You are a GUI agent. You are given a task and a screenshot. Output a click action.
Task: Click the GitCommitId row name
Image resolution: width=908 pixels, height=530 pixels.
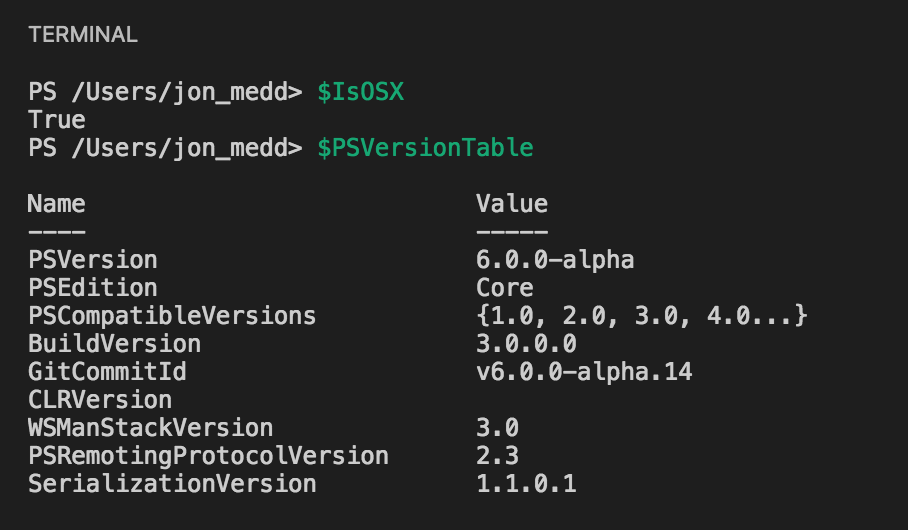coord(107,372)
